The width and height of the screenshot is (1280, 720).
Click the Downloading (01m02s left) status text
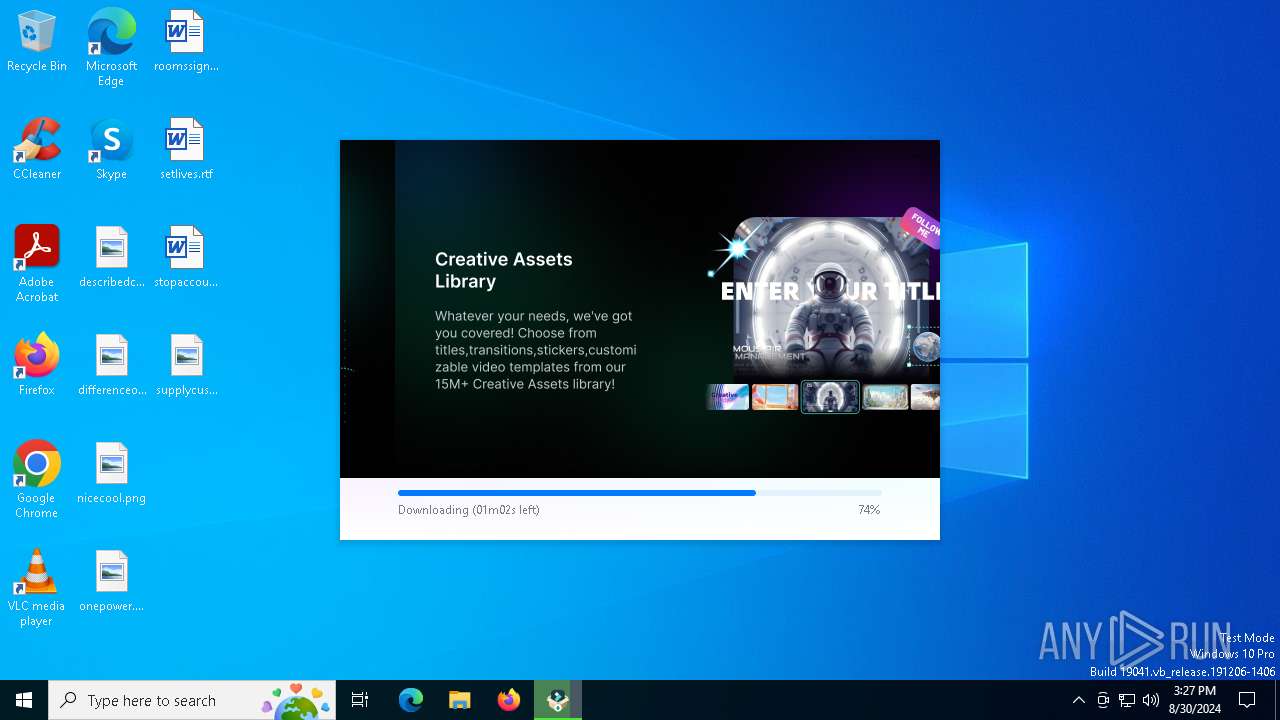pos(469,510)
